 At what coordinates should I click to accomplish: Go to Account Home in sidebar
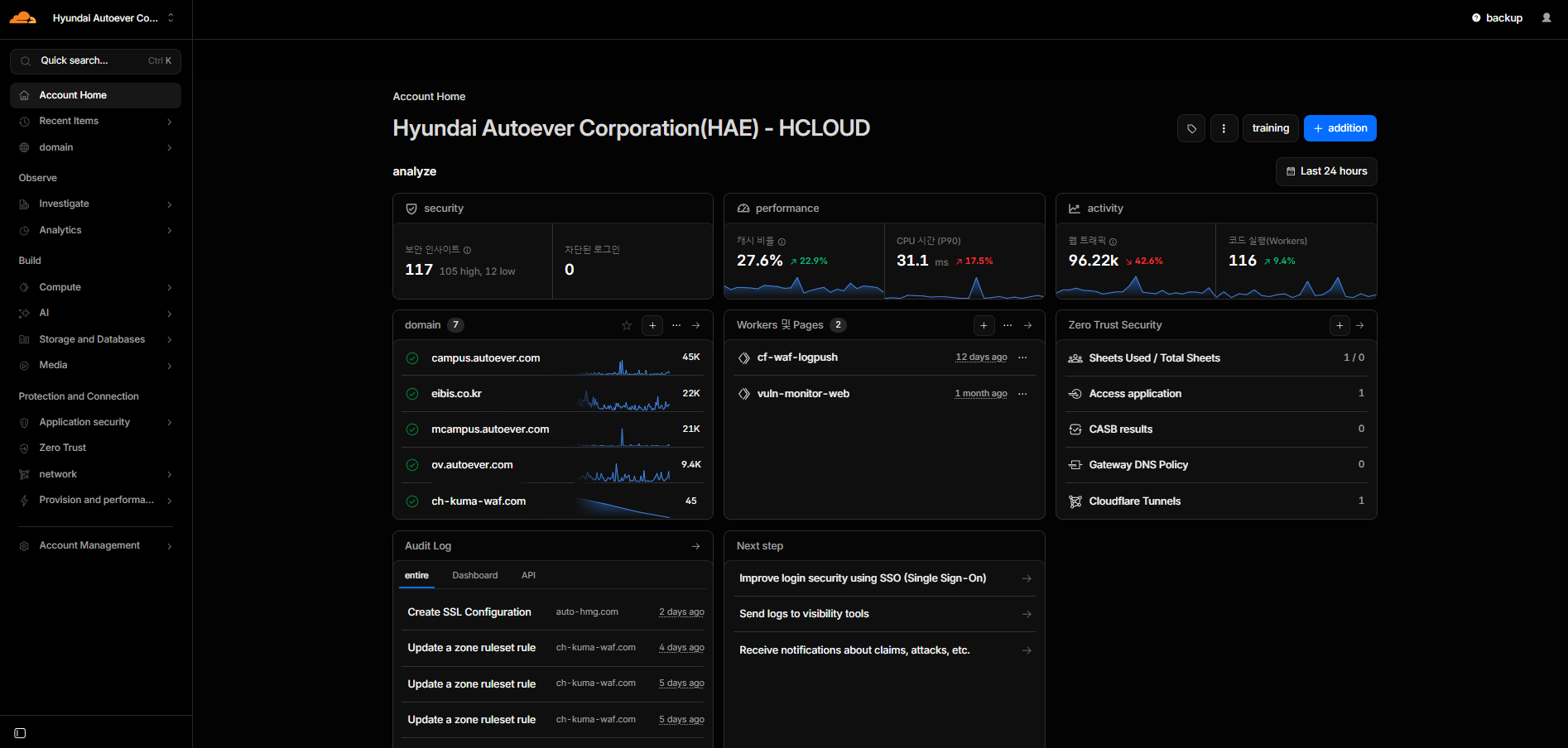pyautogui.click(x=95, y=95)
